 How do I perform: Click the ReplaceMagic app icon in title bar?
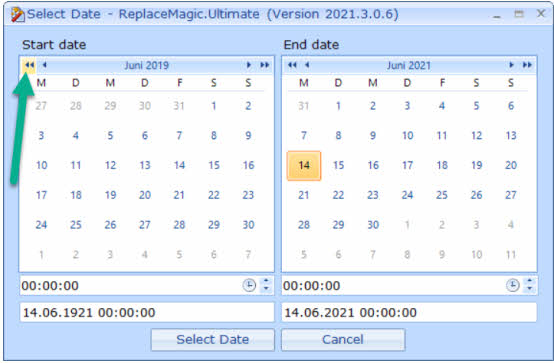click(x=17, y=14)
